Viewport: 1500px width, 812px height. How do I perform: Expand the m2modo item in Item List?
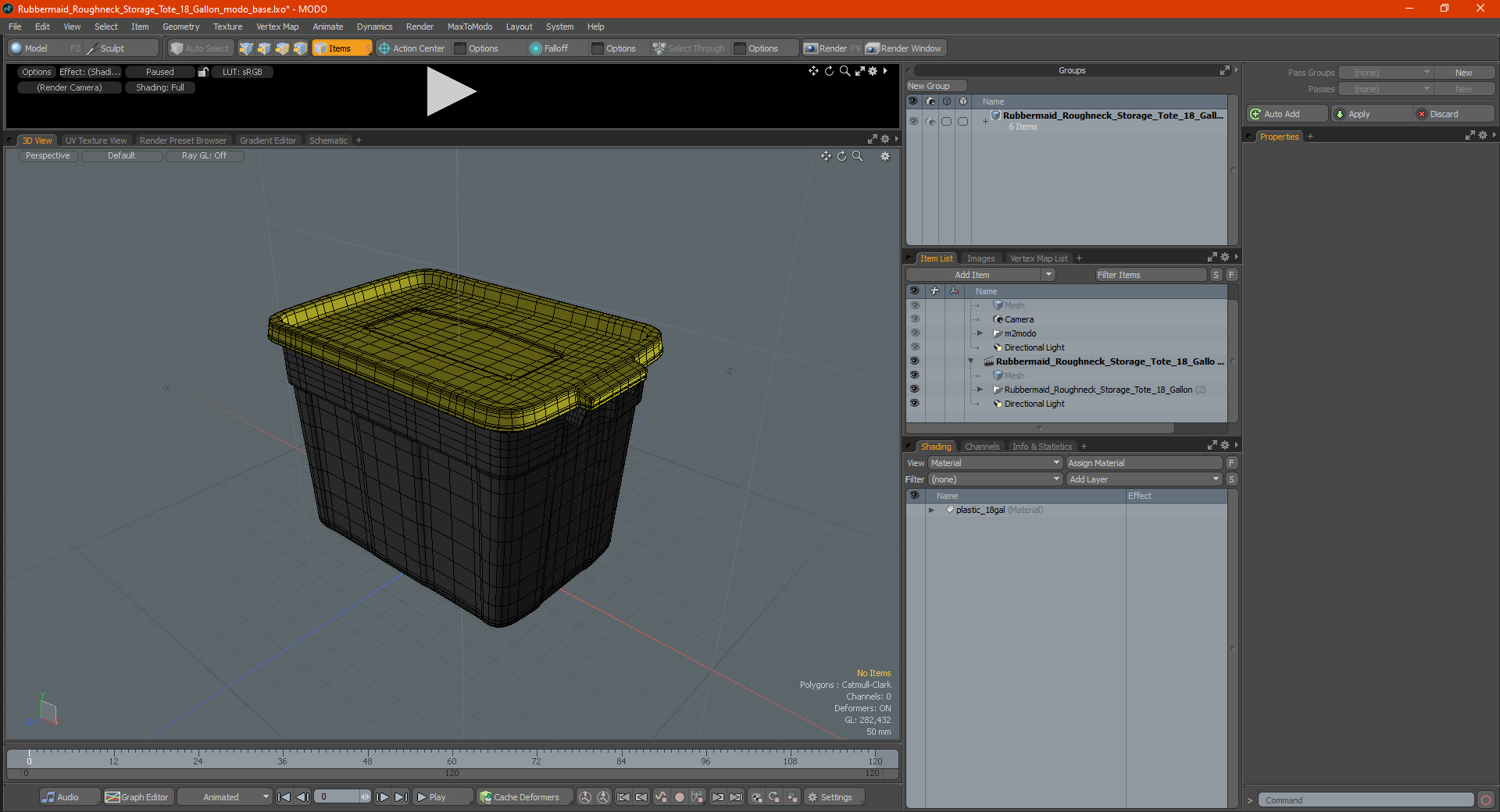tap(980, 333)
